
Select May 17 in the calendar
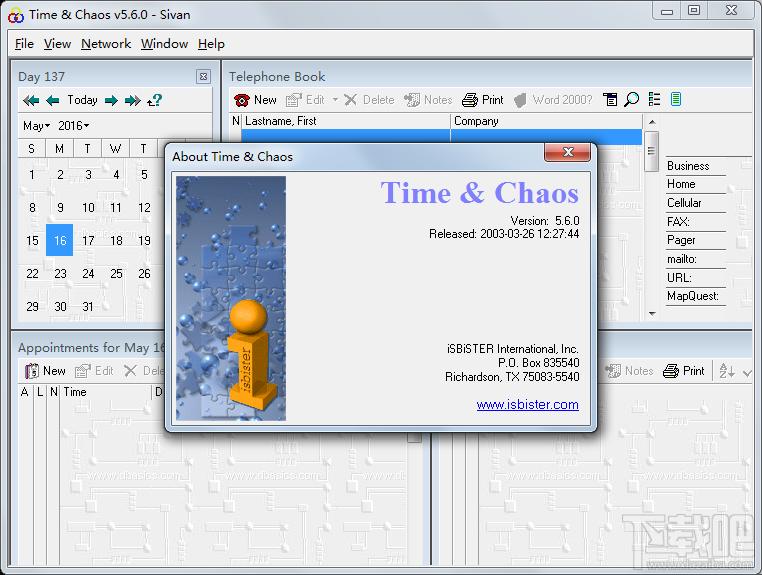click(88, 241)
